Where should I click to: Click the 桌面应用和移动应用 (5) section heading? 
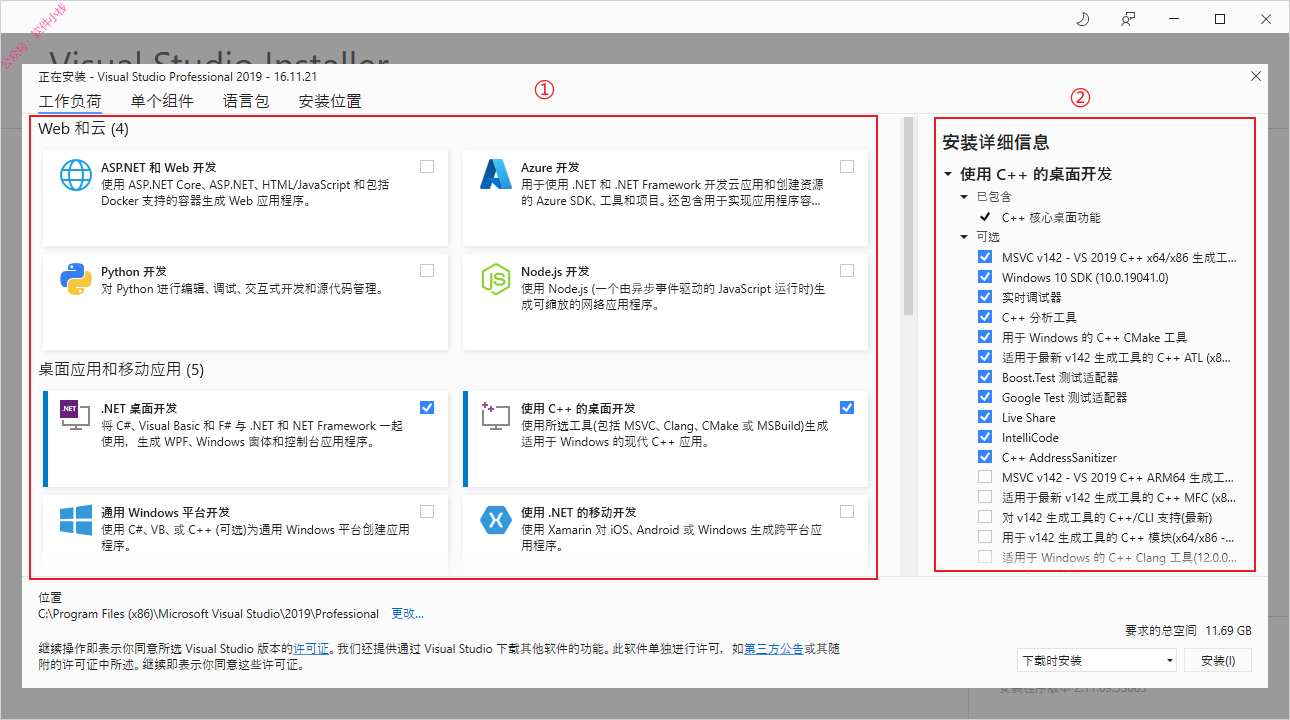click(121, 369)
